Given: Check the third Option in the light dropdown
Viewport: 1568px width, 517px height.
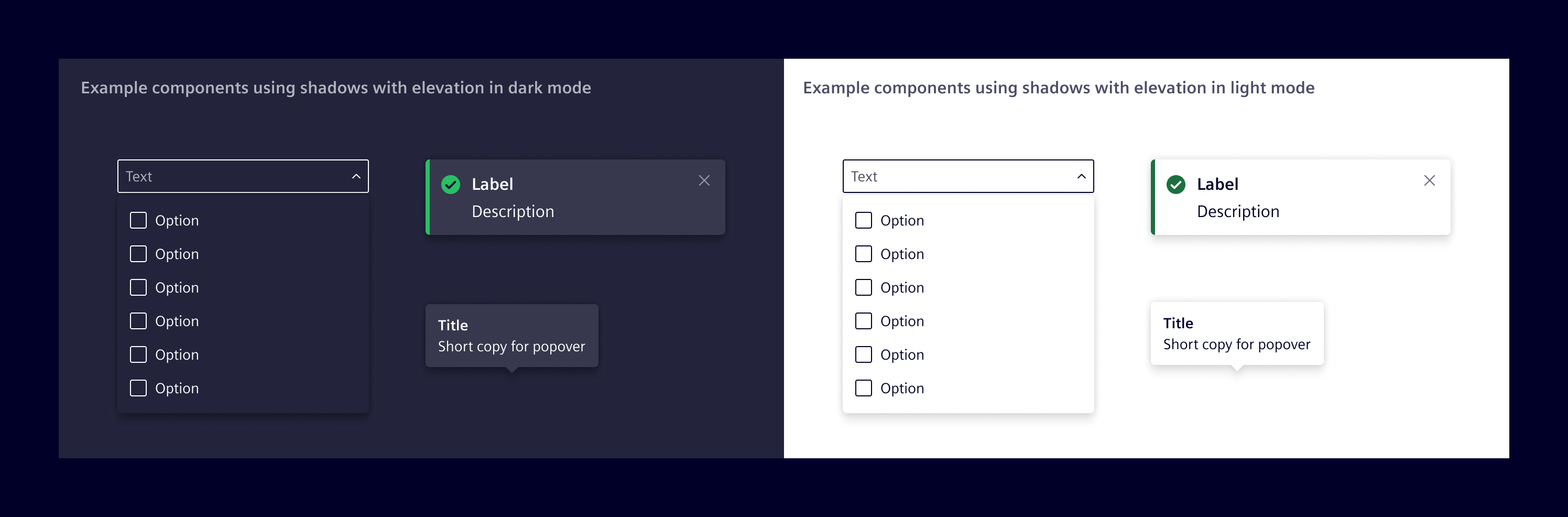Looking at the screenshot, I should (863, 287).
